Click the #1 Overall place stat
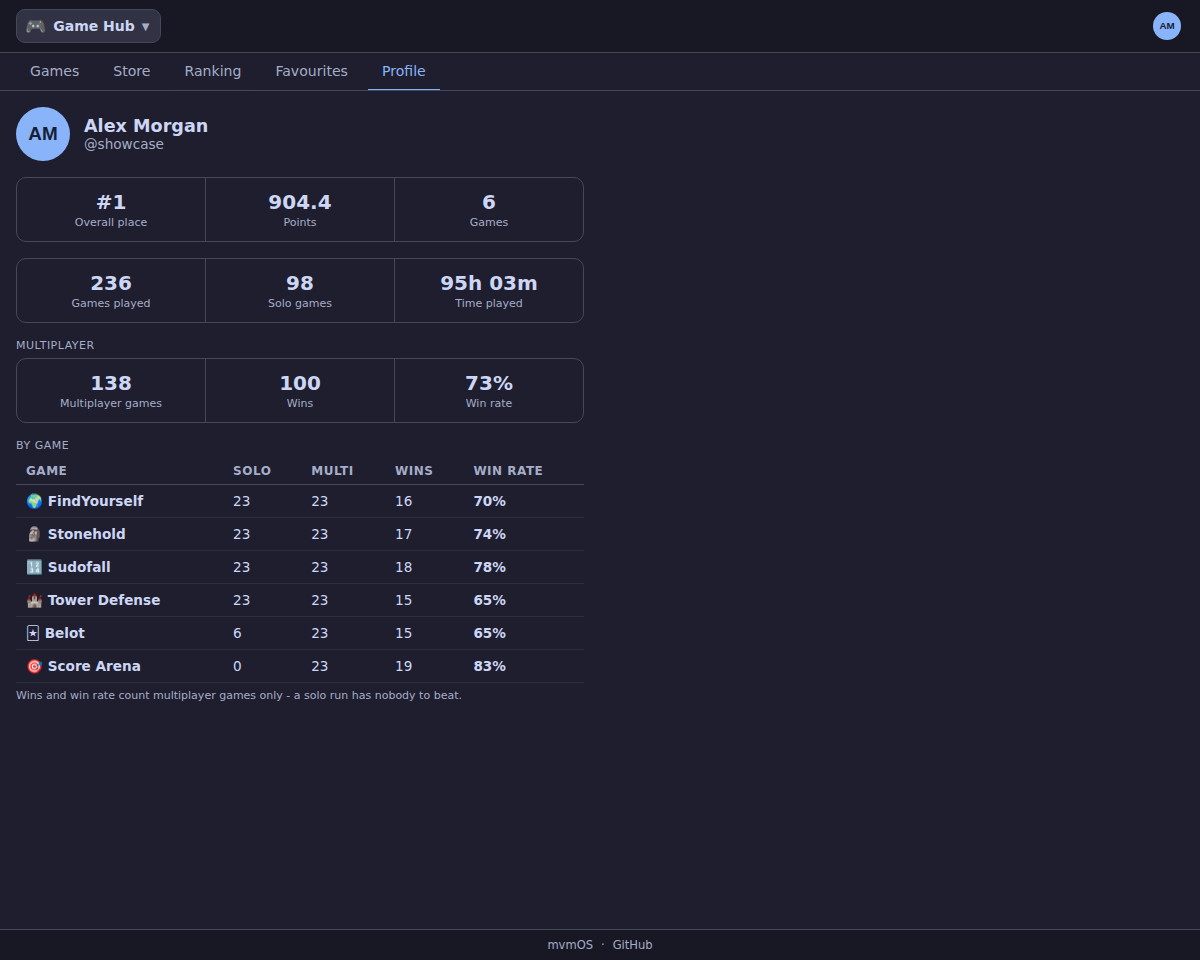This screenshot has height=960, width=1200. coord(111,210)
